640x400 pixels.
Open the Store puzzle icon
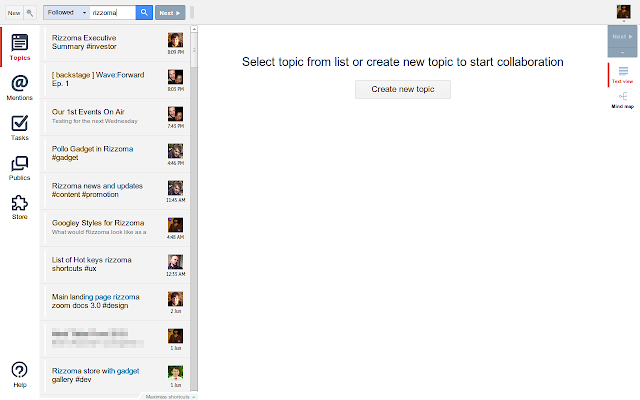point(19,207)
